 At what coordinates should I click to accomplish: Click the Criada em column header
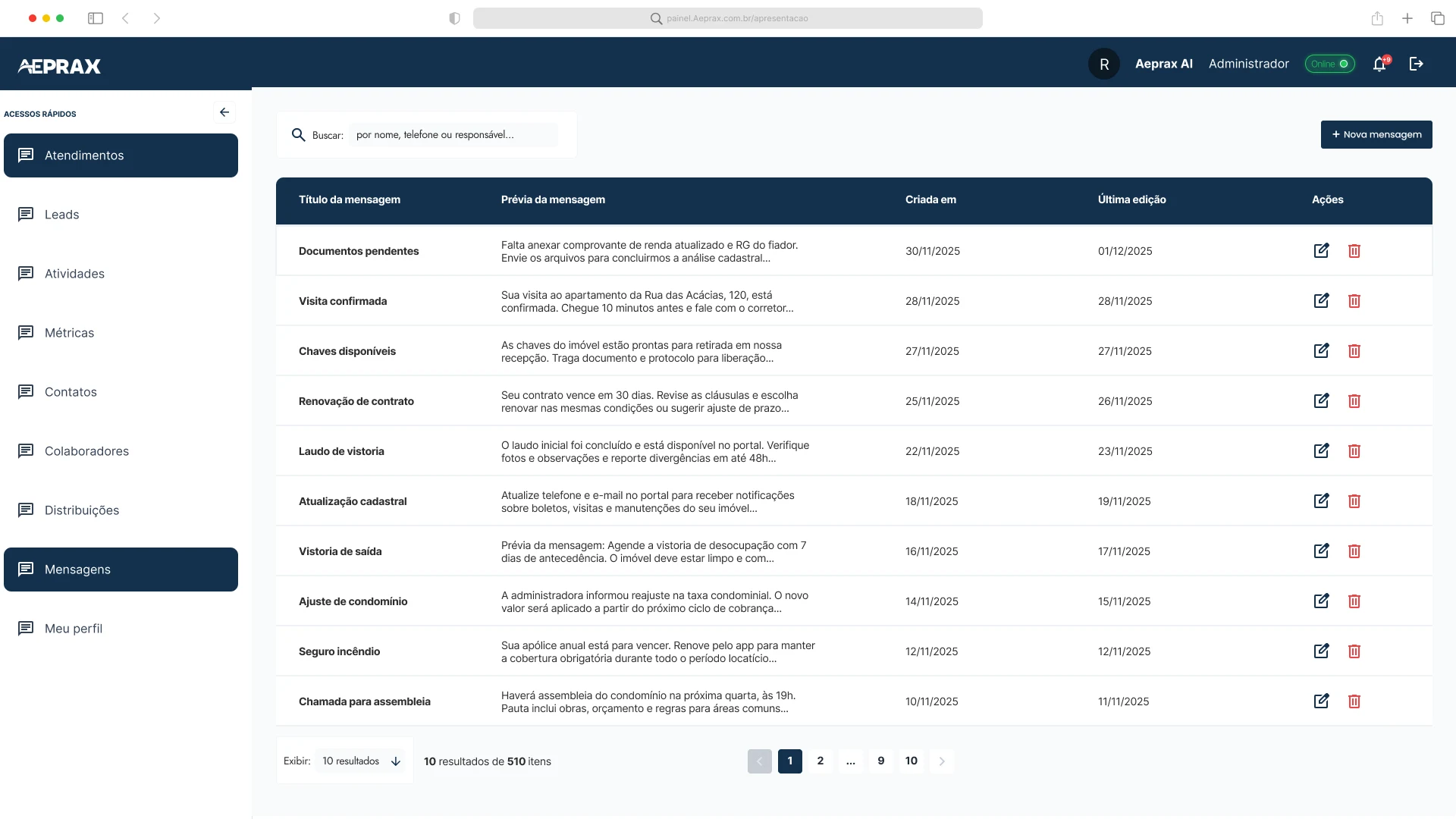pos(930,199)
